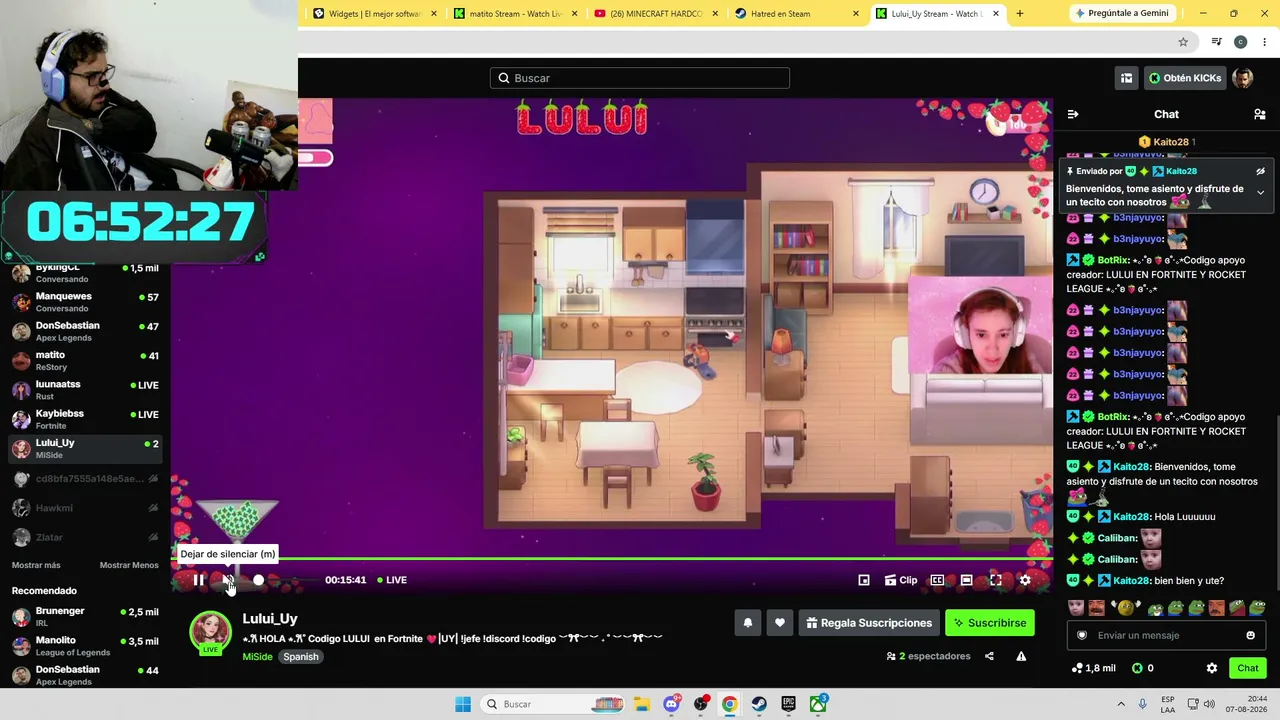Viewport: 1280px width, 720px height.
Task: Select the Spanish language tag
Action: tap(300, 657)
